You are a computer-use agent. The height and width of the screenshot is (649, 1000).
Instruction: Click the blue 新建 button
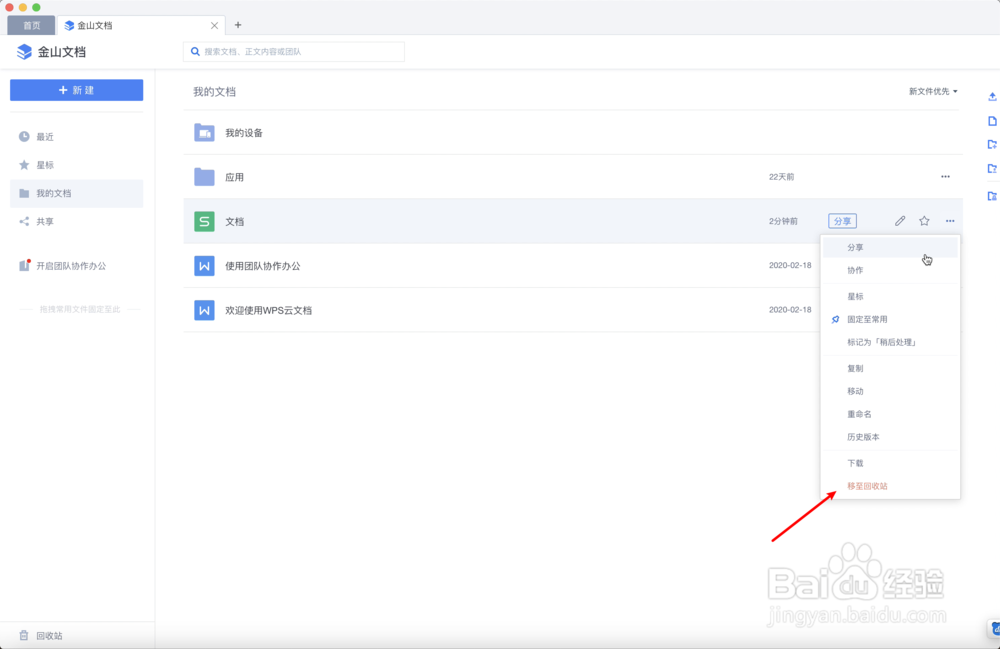[x=77, y=90]
